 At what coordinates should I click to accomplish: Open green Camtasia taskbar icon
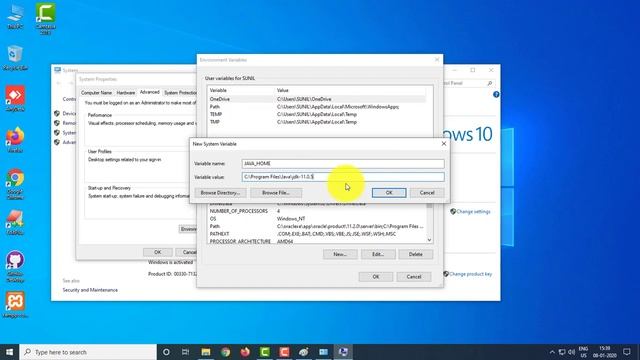264,352
